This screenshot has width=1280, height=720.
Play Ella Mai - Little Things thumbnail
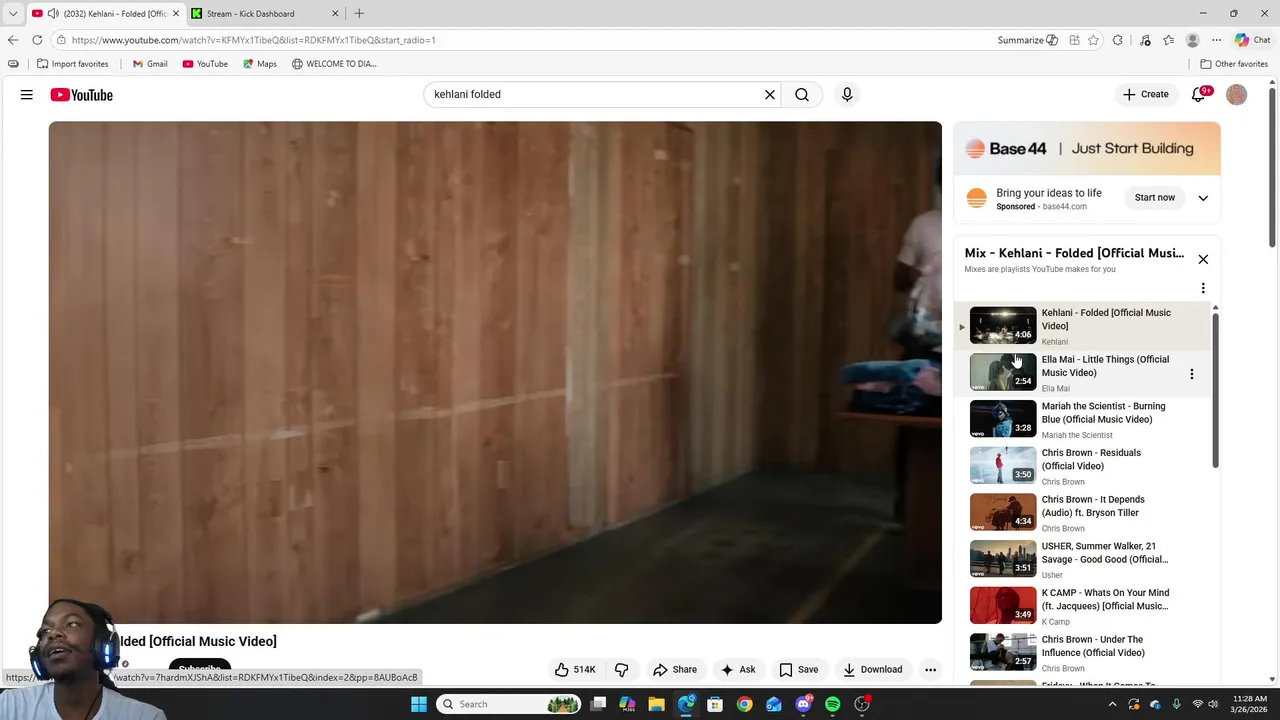[x=1003, y=372]
